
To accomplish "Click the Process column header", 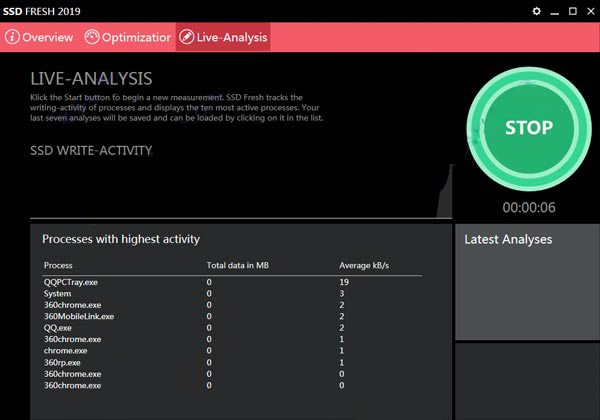I will click(58, 265).
